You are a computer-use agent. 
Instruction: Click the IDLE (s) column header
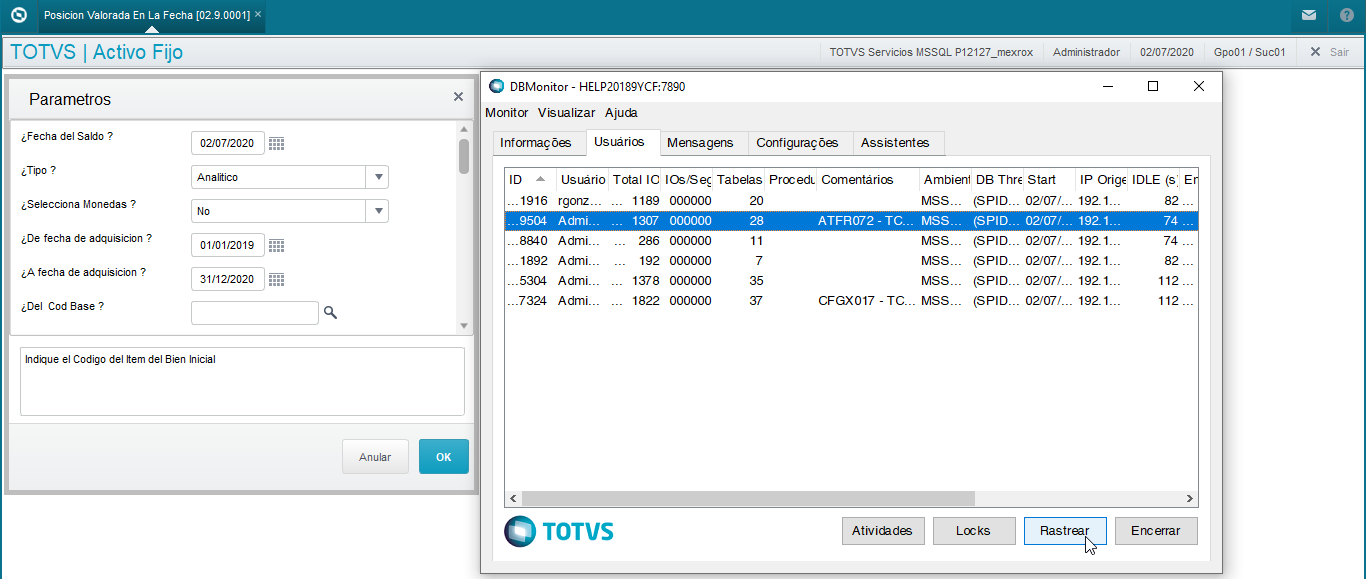coord(1153,180)
